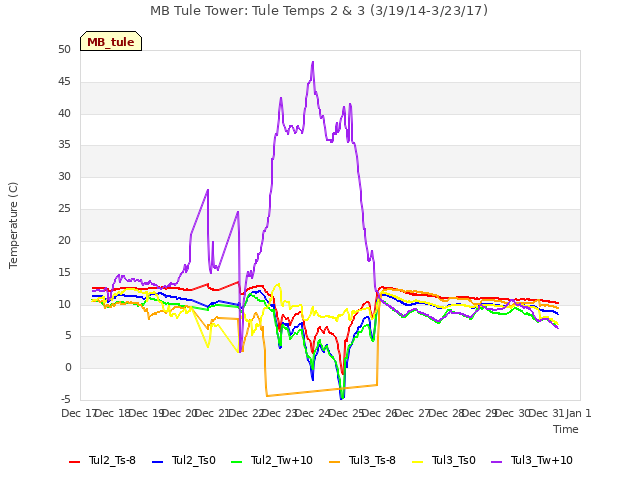Click the Temperature (C) axis label
Screen dimensions: 640x480
coord(13,225)
